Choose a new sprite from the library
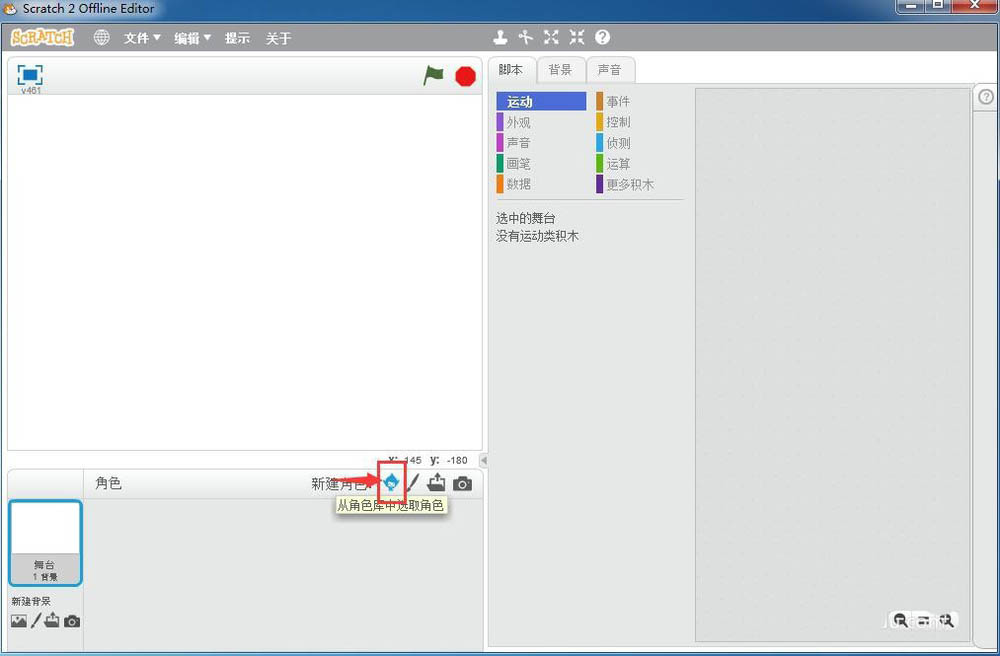 [390, 483]
